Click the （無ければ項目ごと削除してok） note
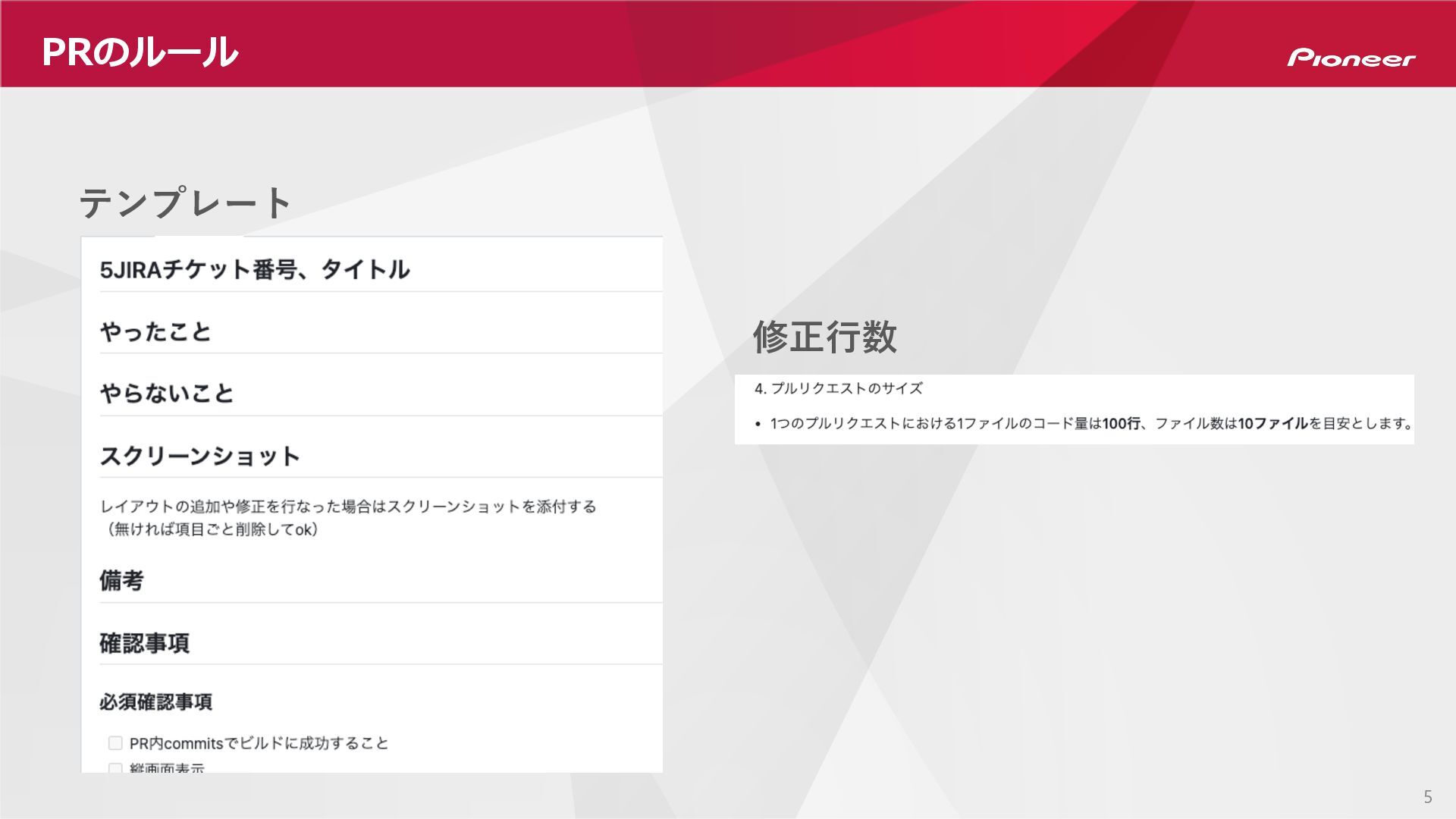Image resolution: width=1456 pixels, height=819 pixels. [x=212, y=529]
